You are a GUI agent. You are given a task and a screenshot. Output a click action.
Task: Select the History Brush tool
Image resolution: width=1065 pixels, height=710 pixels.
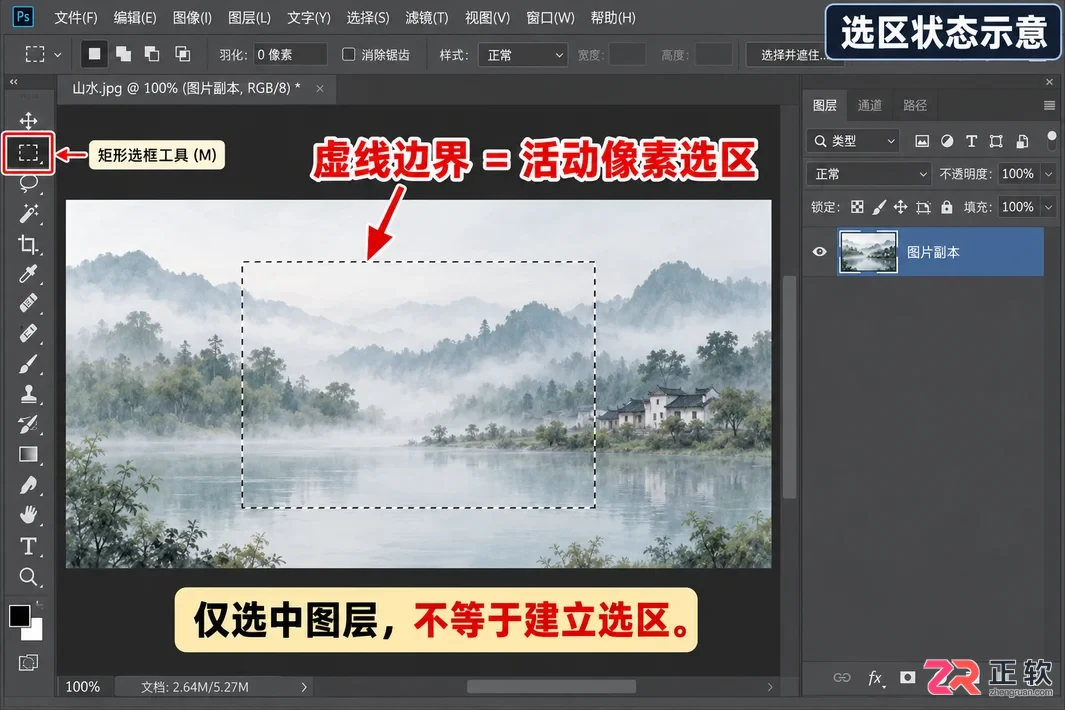pos(28,425)
